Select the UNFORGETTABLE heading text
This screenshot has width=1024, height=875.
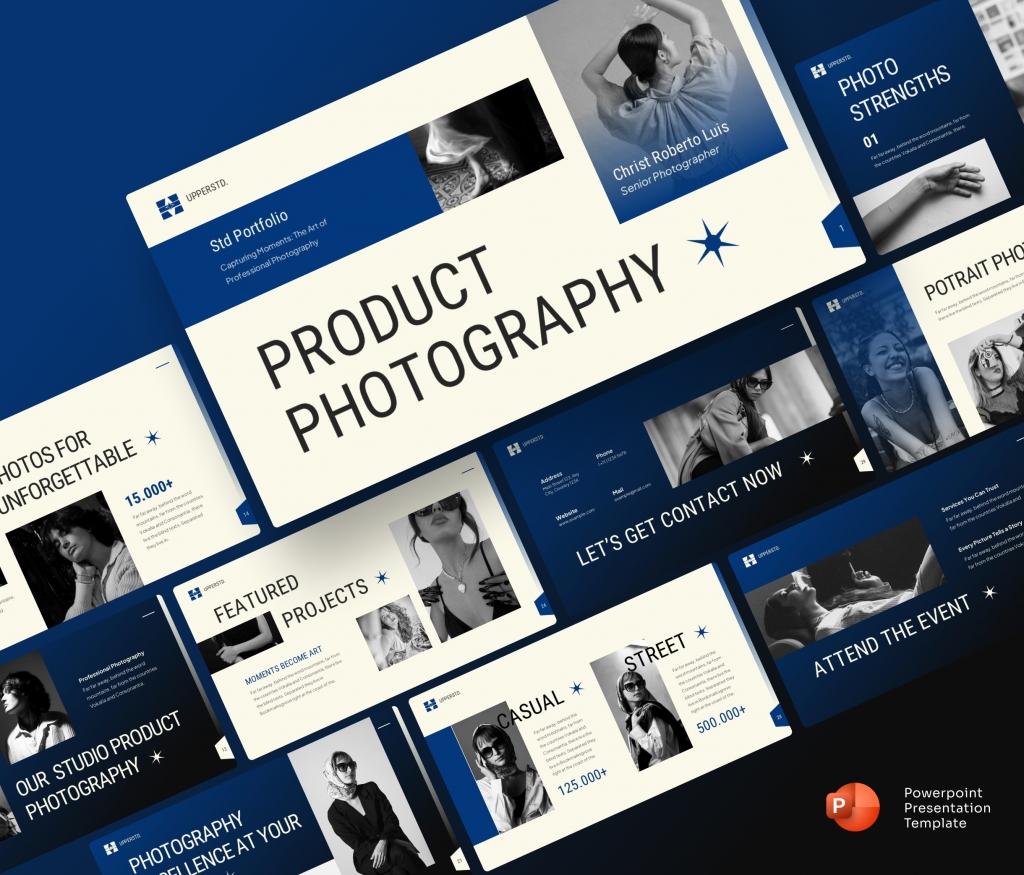point(68,477)
